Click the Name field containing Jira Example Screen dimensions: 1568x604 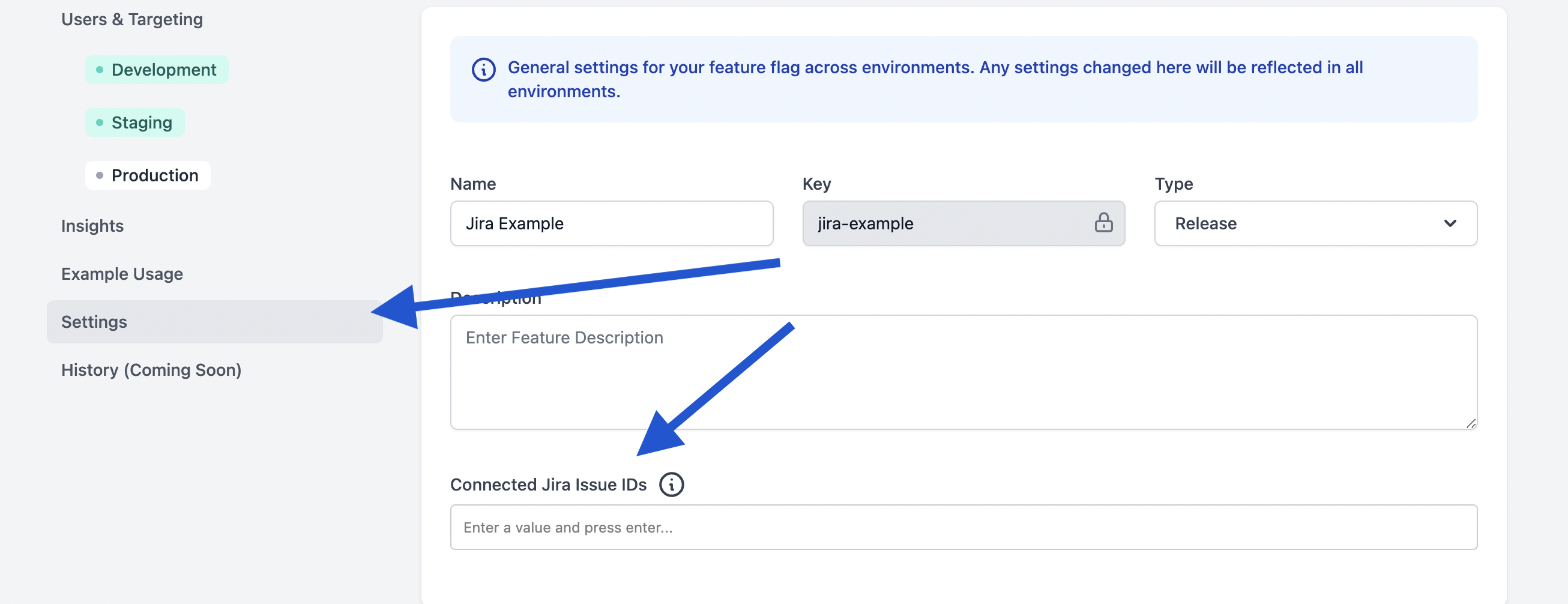pyautogui.click(x=611, y=223)
